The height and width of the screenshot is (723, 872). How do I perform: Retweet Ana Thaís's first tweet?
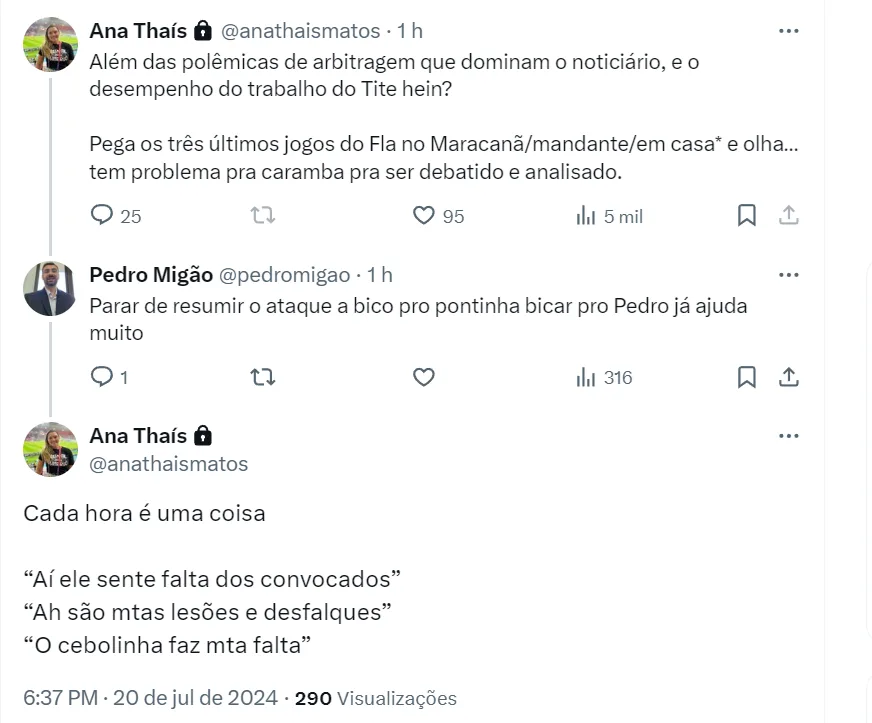(262, 215)
